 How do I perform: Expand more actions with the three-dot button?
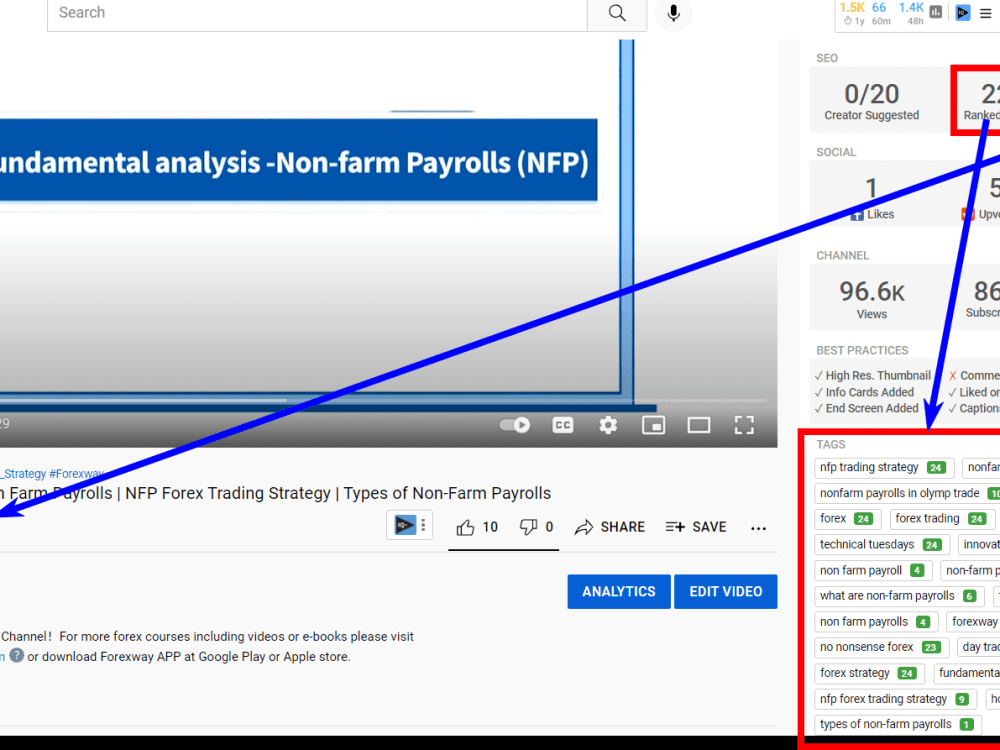click(x=758, y=528)
